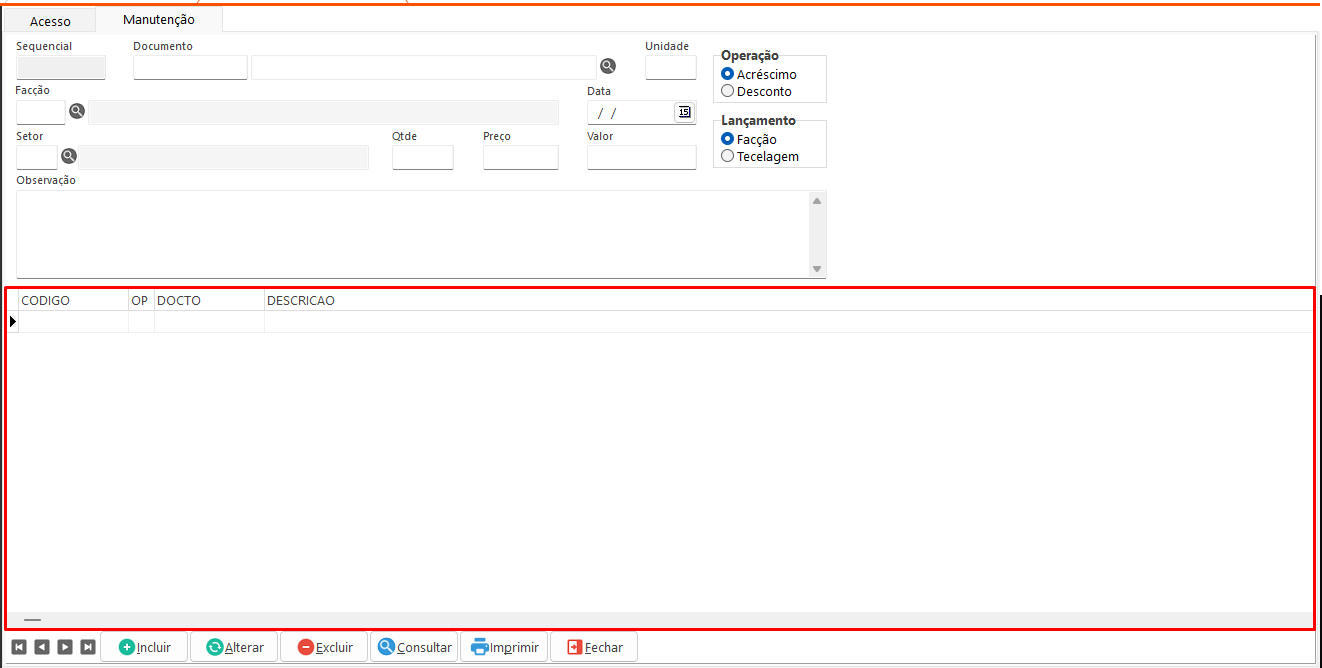Open the Data calendar picker
This screenshot has height=668, width=1322.
click(x=684, y=112)
